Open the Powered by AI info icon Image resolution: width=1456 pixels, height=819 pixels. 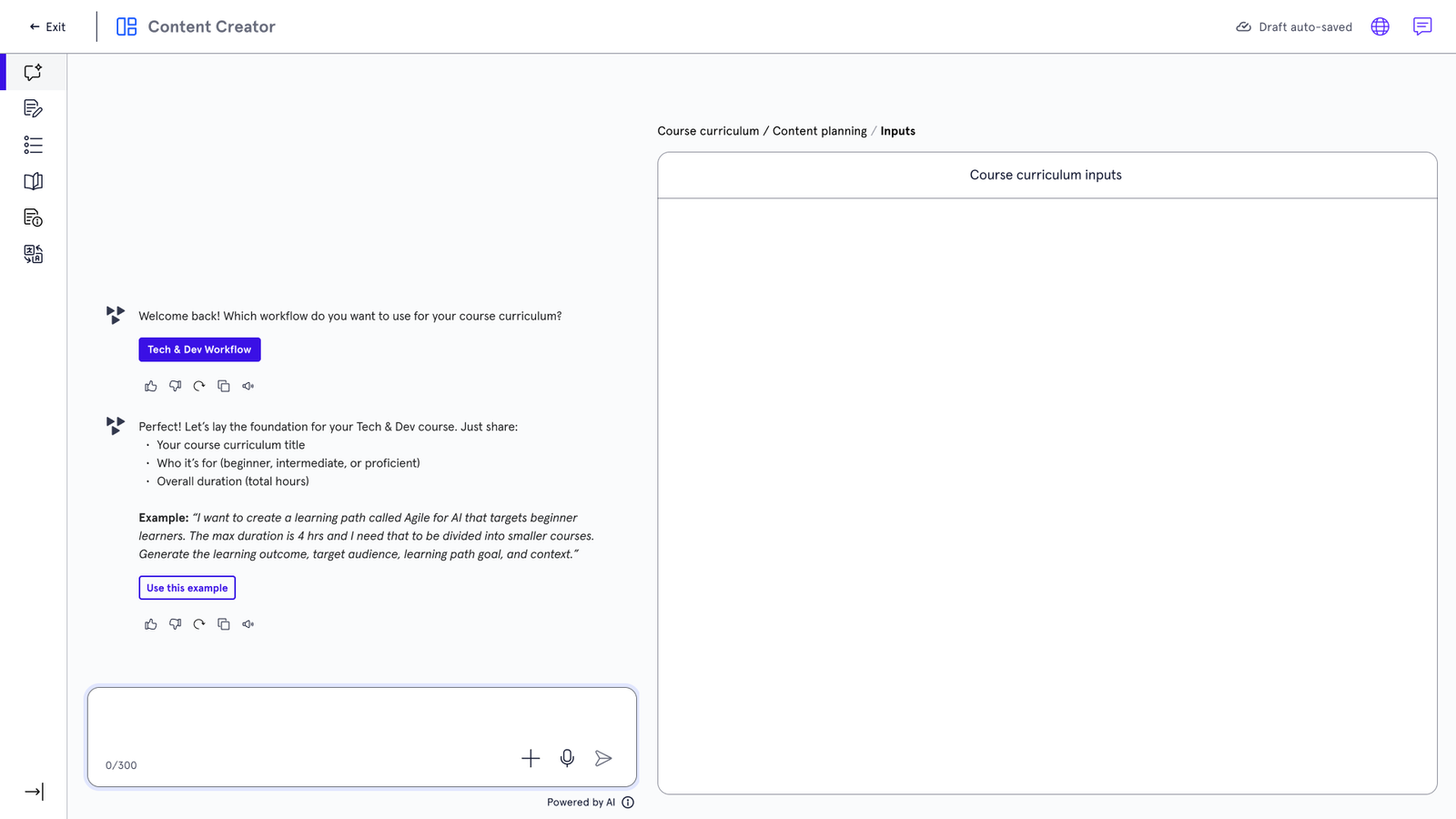(x=628, y=803)
